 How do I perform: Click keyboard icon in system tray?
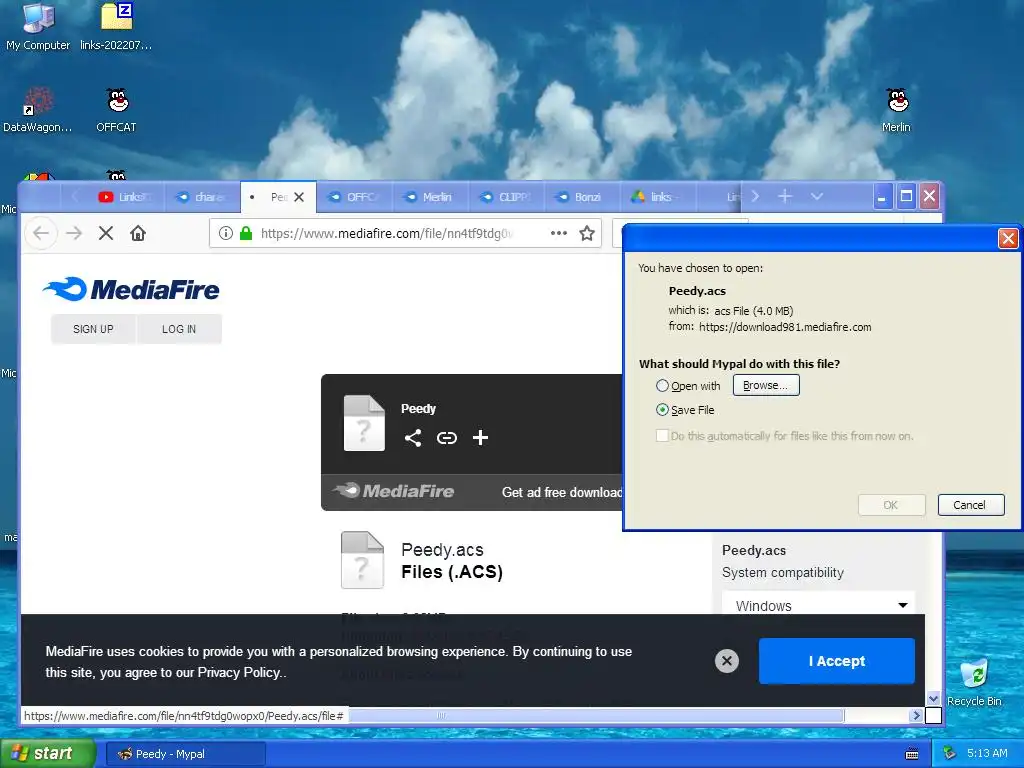(912, 754)
